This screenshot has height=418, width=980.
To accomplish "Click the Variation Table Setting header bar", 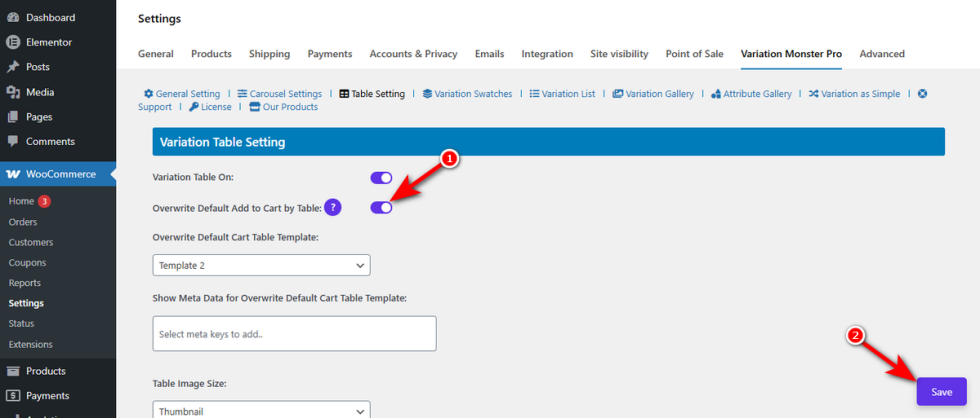I will 549,142.
